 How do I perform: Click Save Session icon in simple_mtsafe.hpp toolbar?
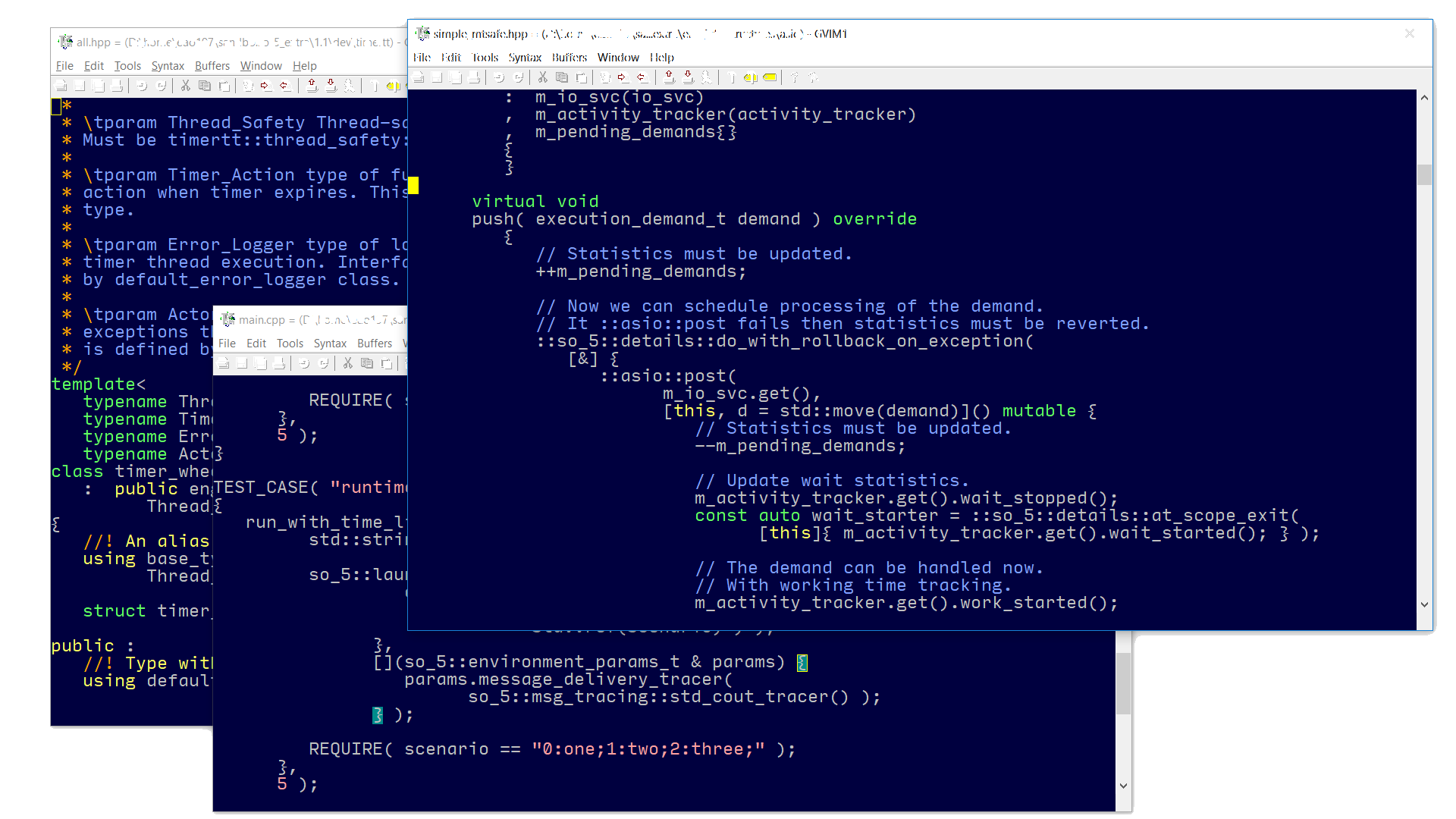click(x=688, y=77)
